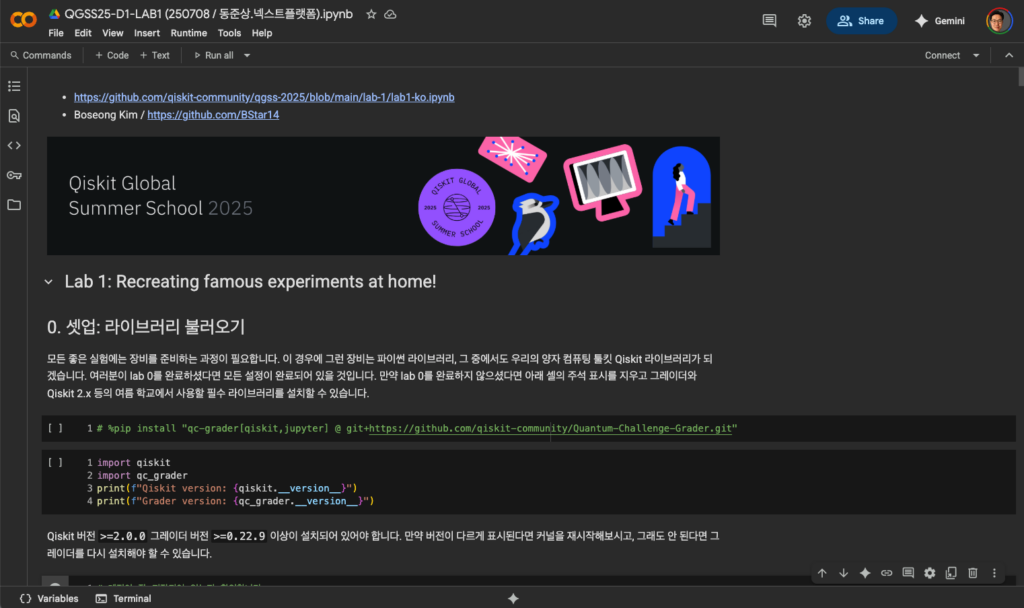Viewport: 1024px width, 608px height.
Task: Open the File menu
Action: (x=56, y=33)
